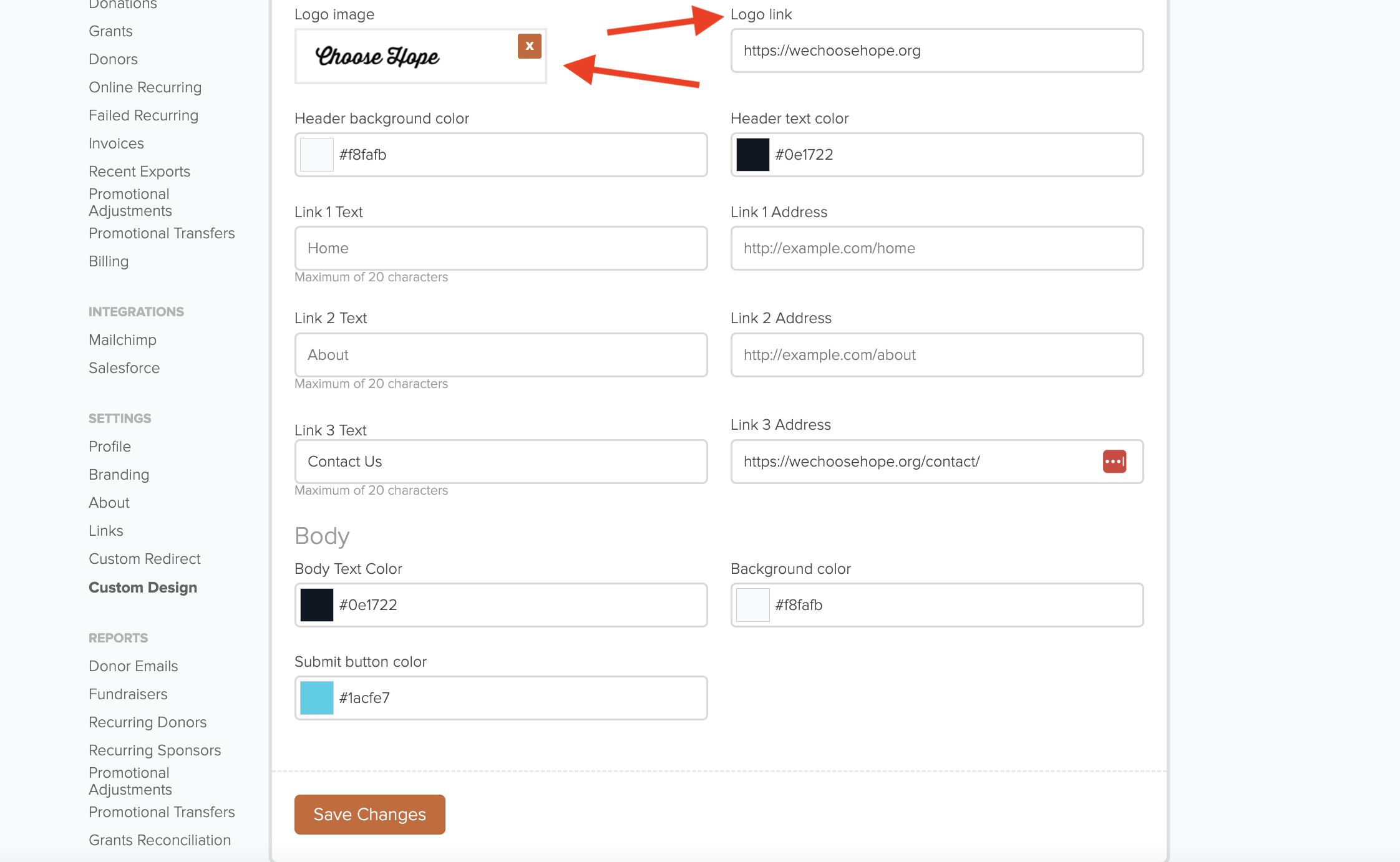Open Promotional Transfers under Reports

pos(162,812)
